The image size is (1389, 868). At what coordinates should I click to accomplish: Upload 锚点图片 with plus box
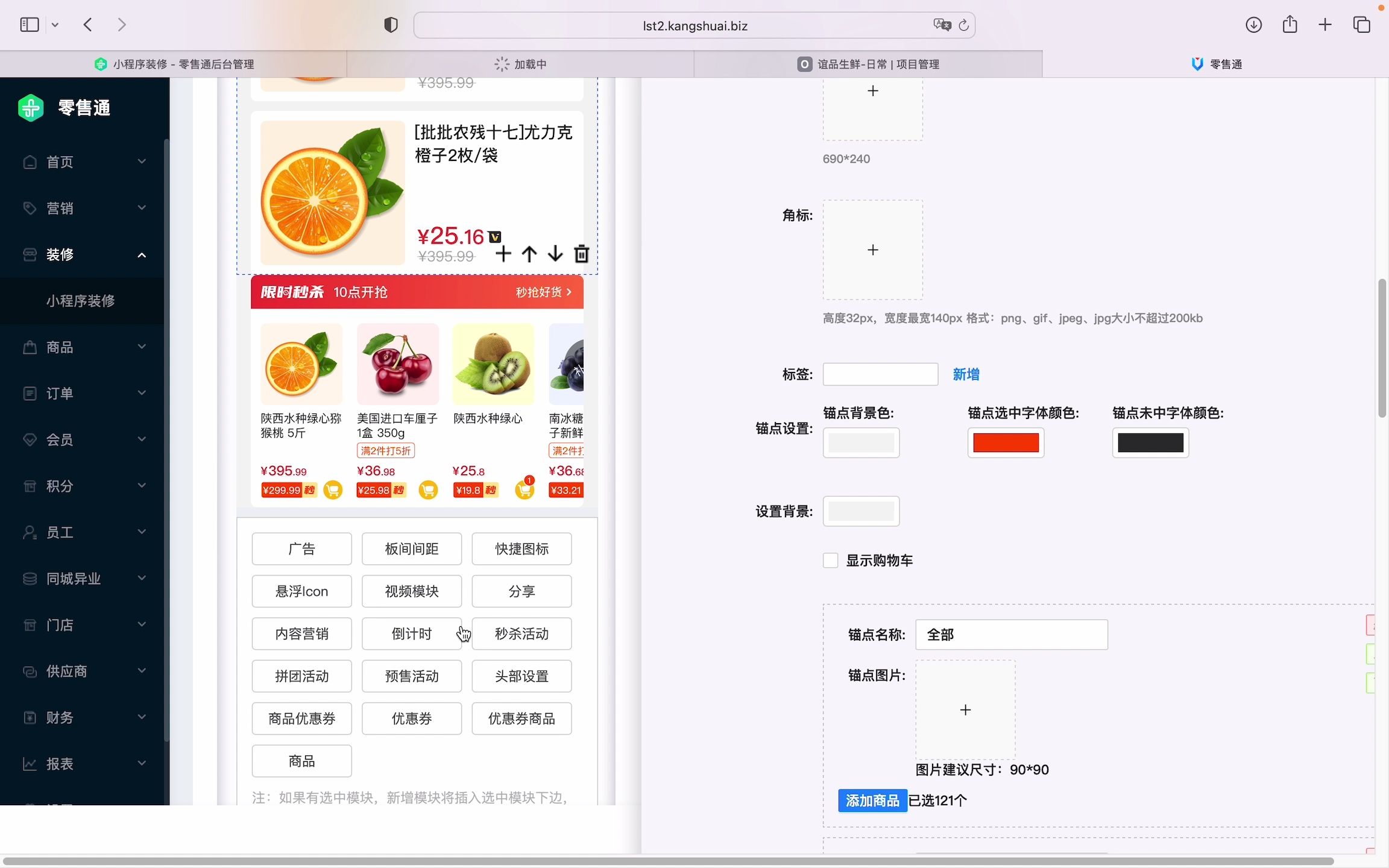pyautogui.click(x=965, y=709)
